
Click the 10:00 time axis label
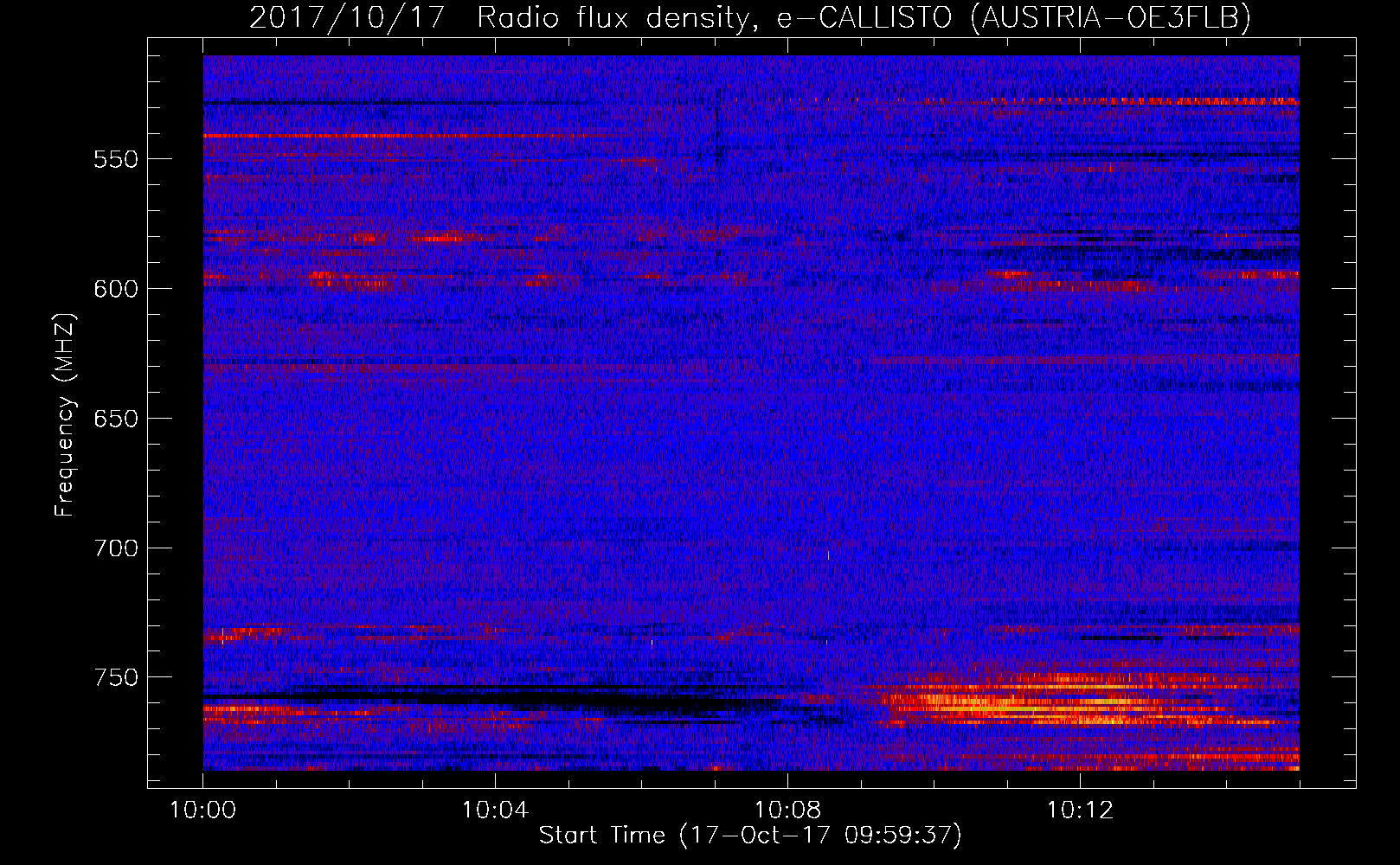[x=202, y=811]
